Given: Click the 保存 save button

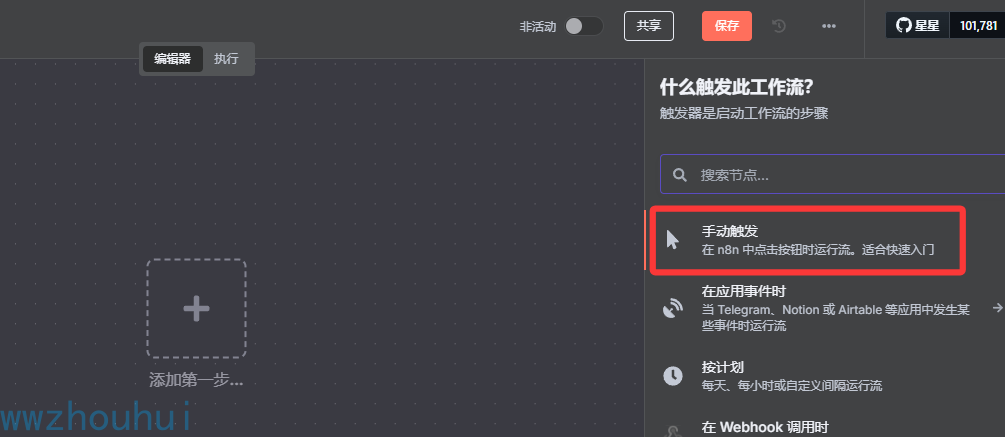Looking at the screenshot, I should click(727, 26).
